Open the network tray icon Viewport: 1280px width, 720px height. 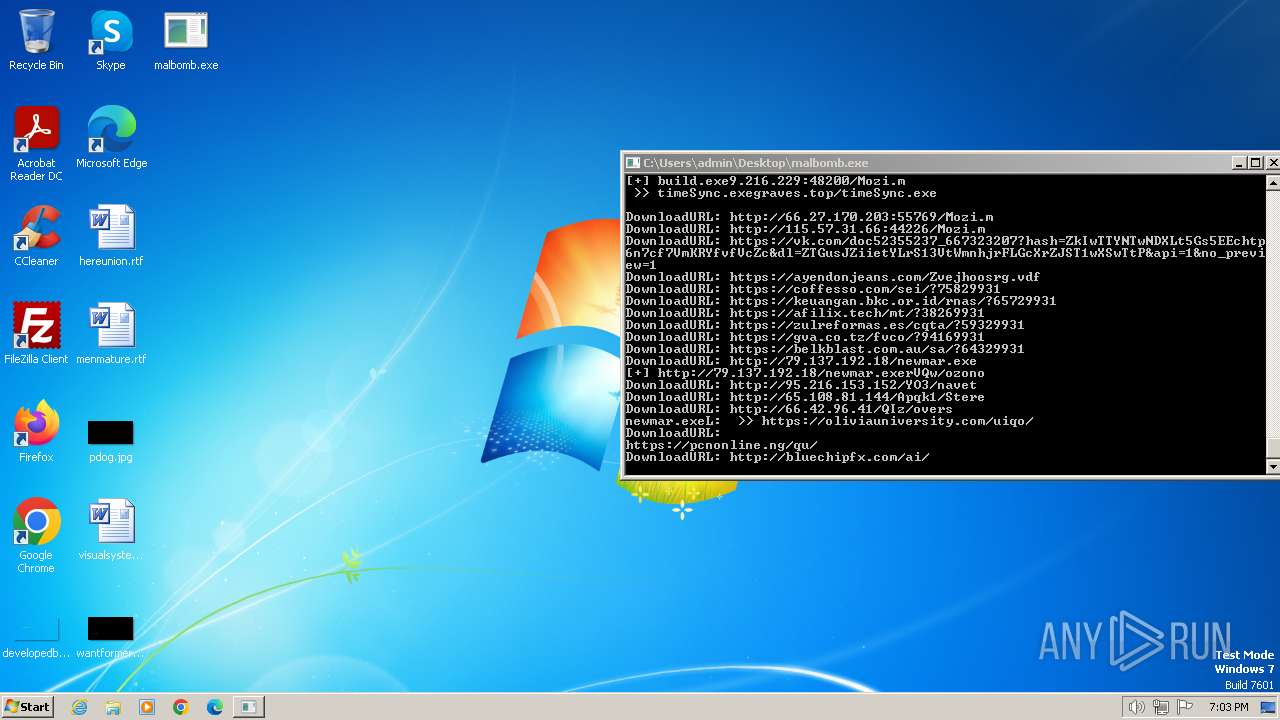1161,707
